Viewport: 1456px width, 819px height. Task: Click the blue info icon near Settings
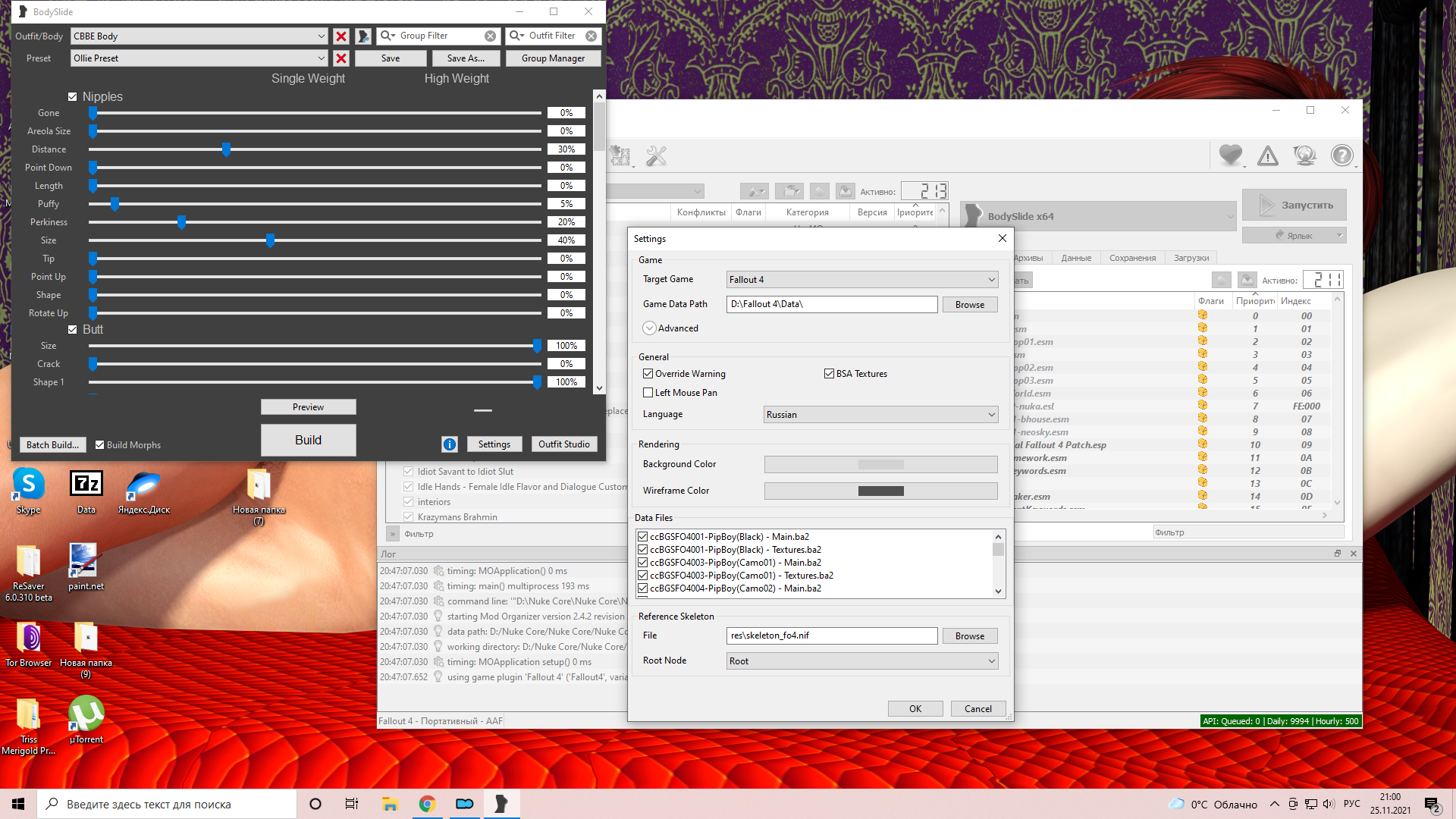[x=449, y=444]
